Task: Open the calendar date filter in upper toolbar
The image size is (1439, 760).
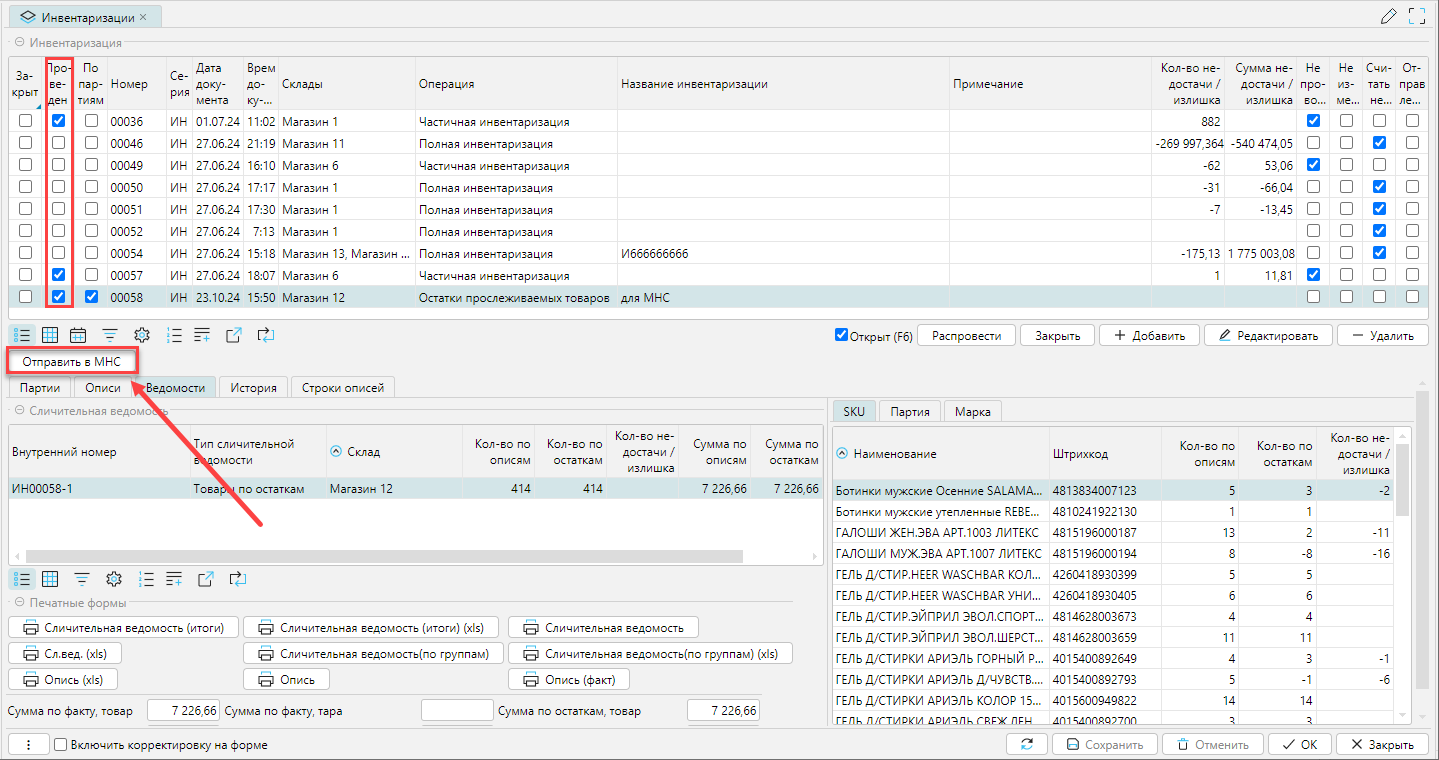Action: coord(78,336)
